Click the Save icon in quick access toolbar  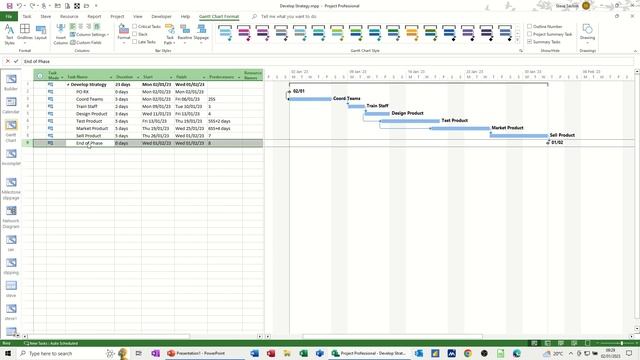(x=9, y=6)
